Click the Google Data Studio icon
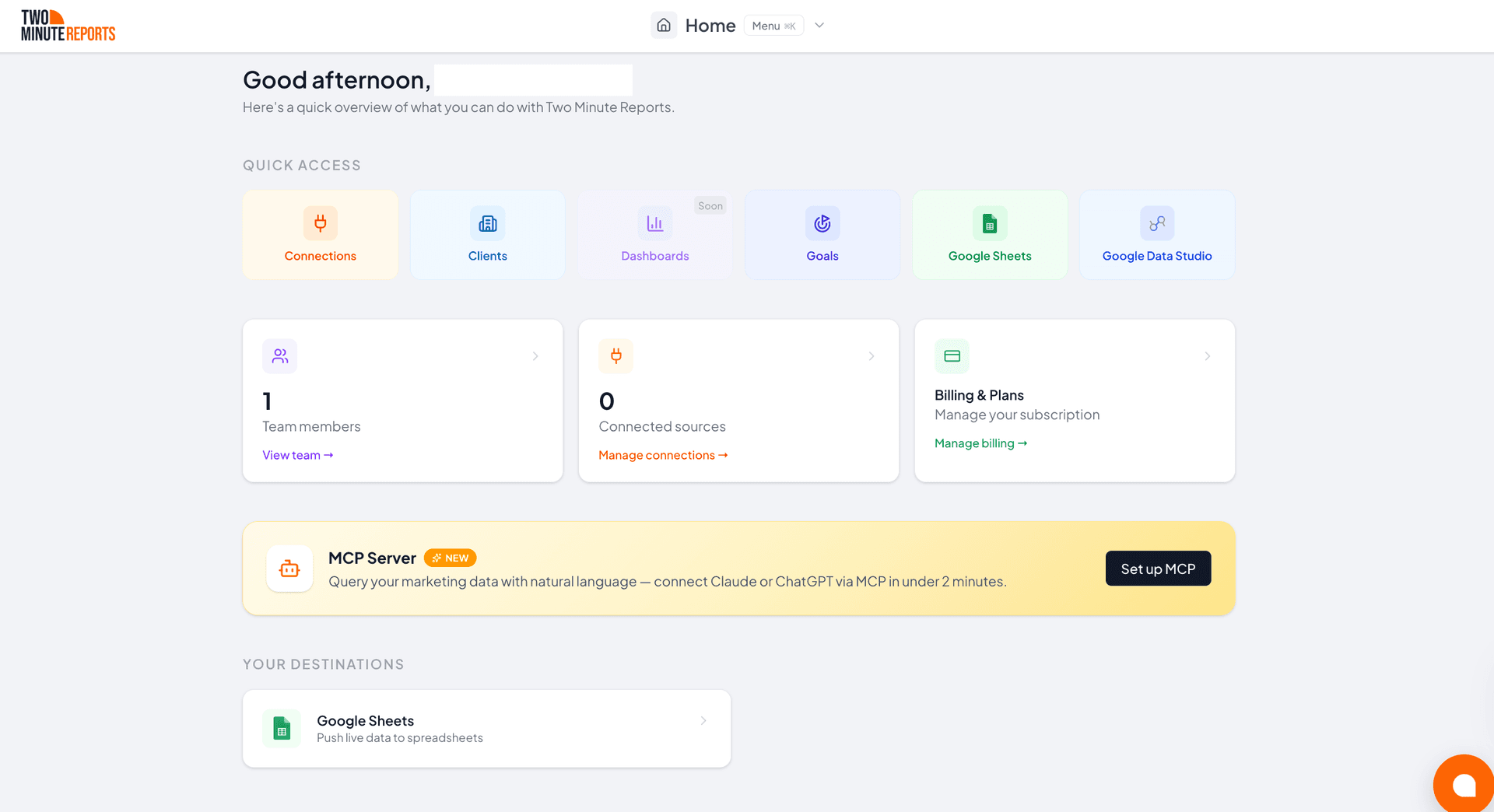This screenshot has height=812, width=1494. pyautogui.click(x=1157, y=223)
